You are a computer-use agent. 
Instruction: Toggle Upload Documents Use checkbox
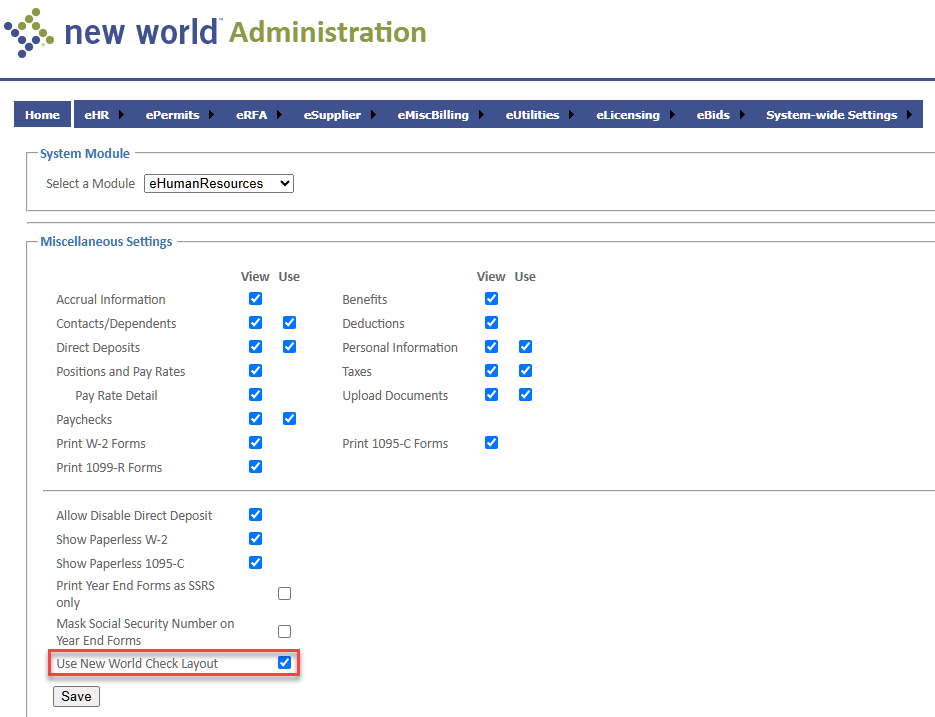[x=525, y=395]
